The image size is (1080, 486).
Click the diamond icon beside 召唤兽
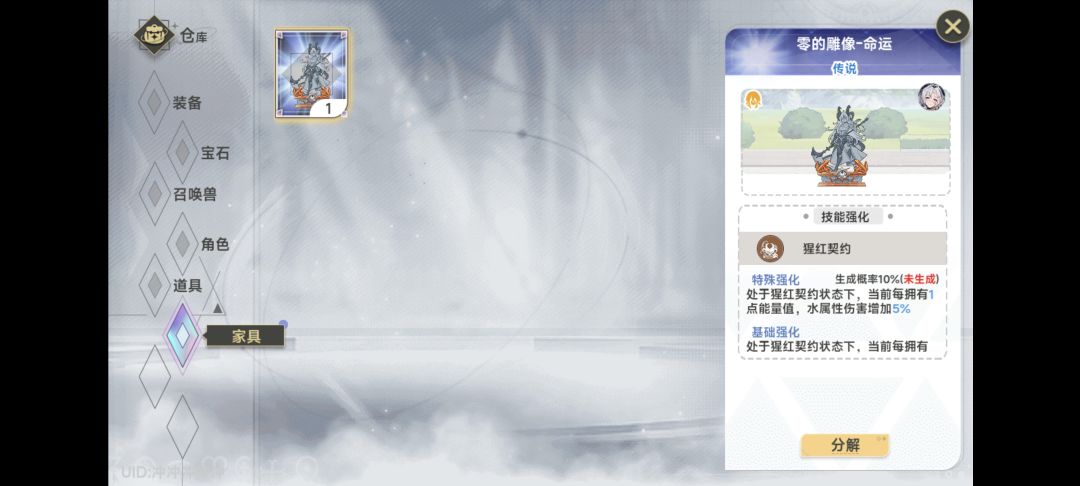(154, 194)
